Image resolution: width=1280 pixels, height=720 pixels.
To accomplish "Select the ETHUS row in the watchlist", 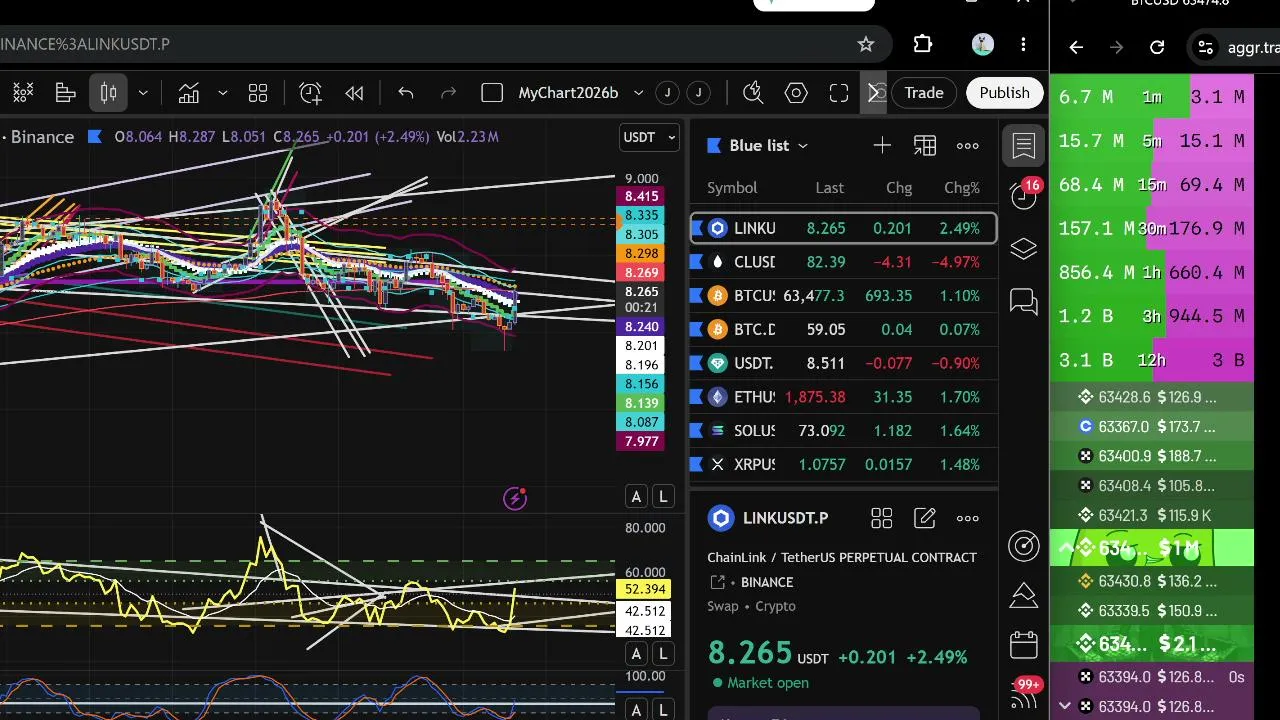I will pyautogui.click(x=843, y=397).
